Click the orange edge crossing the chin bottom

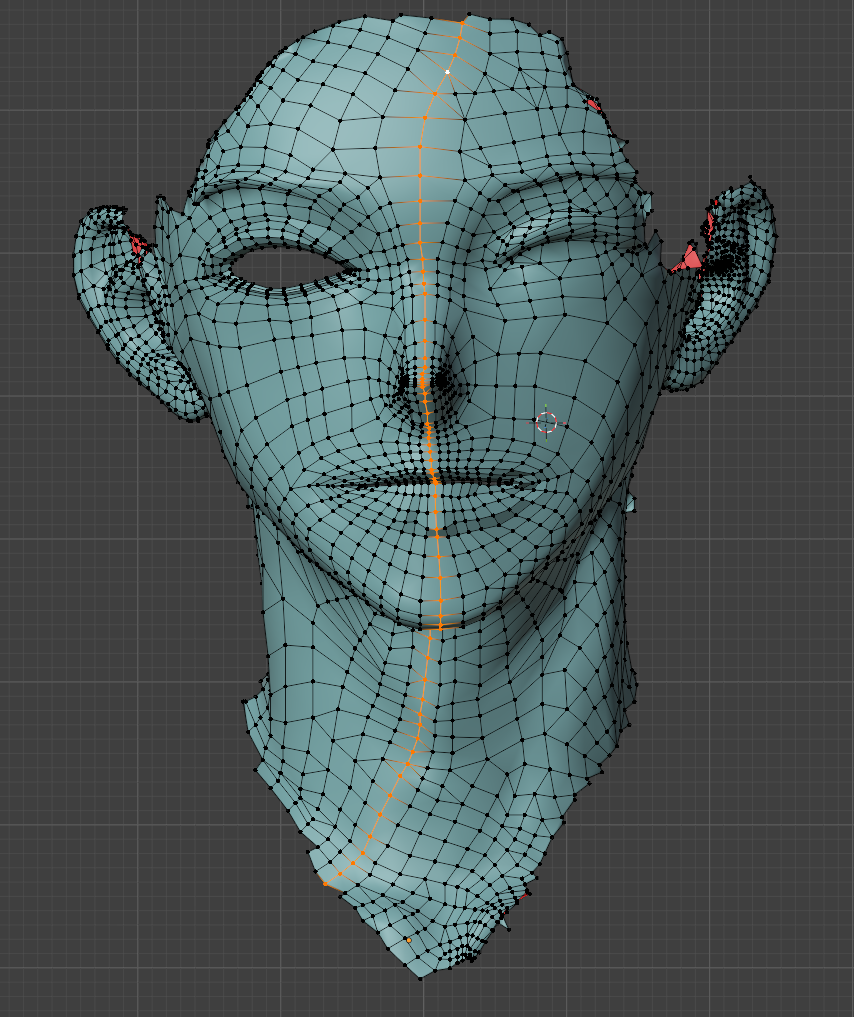pos(438,626)
